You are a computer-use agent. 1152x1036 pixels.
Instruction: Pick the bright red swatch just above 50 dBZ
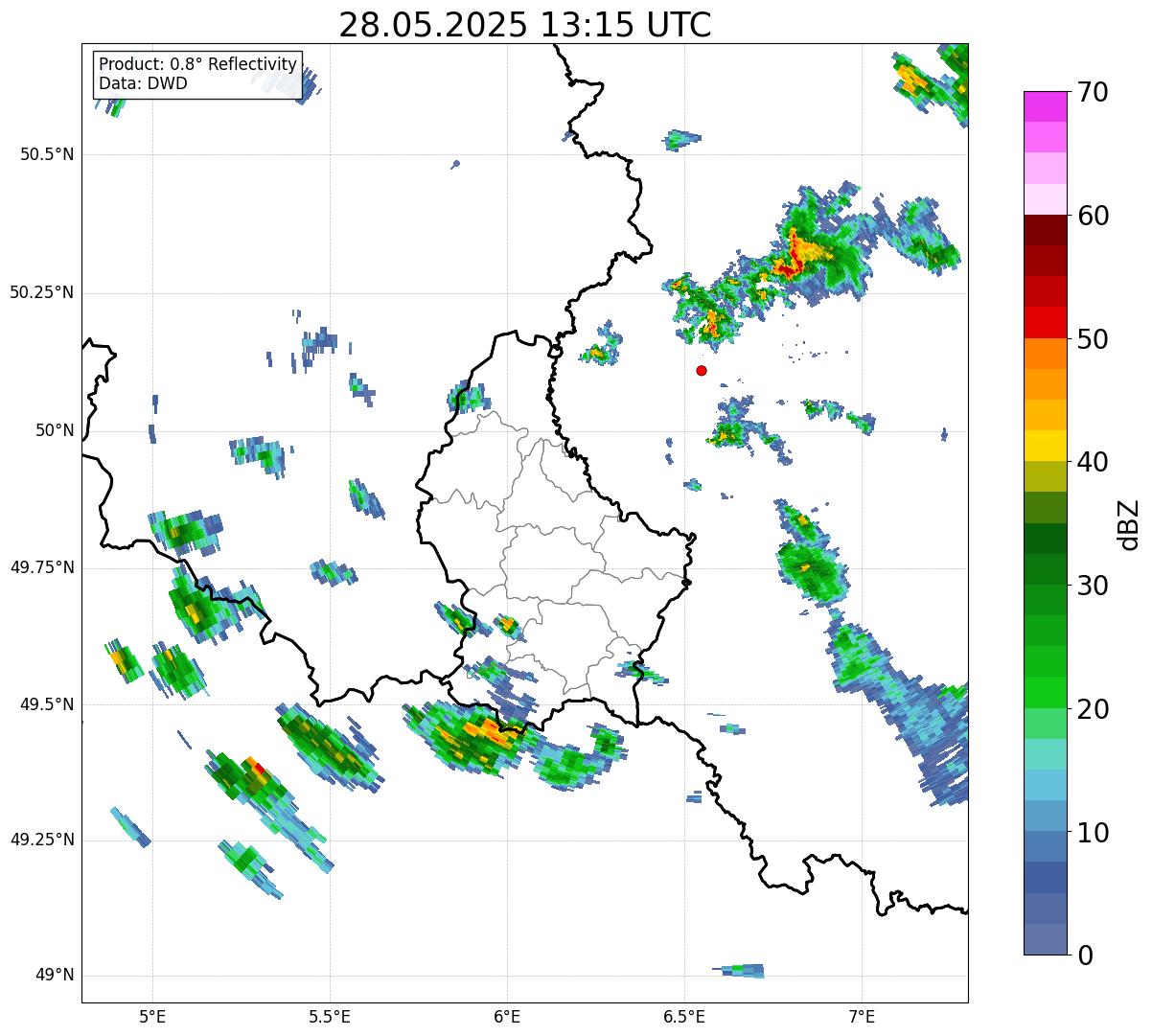click(1045, 323)
